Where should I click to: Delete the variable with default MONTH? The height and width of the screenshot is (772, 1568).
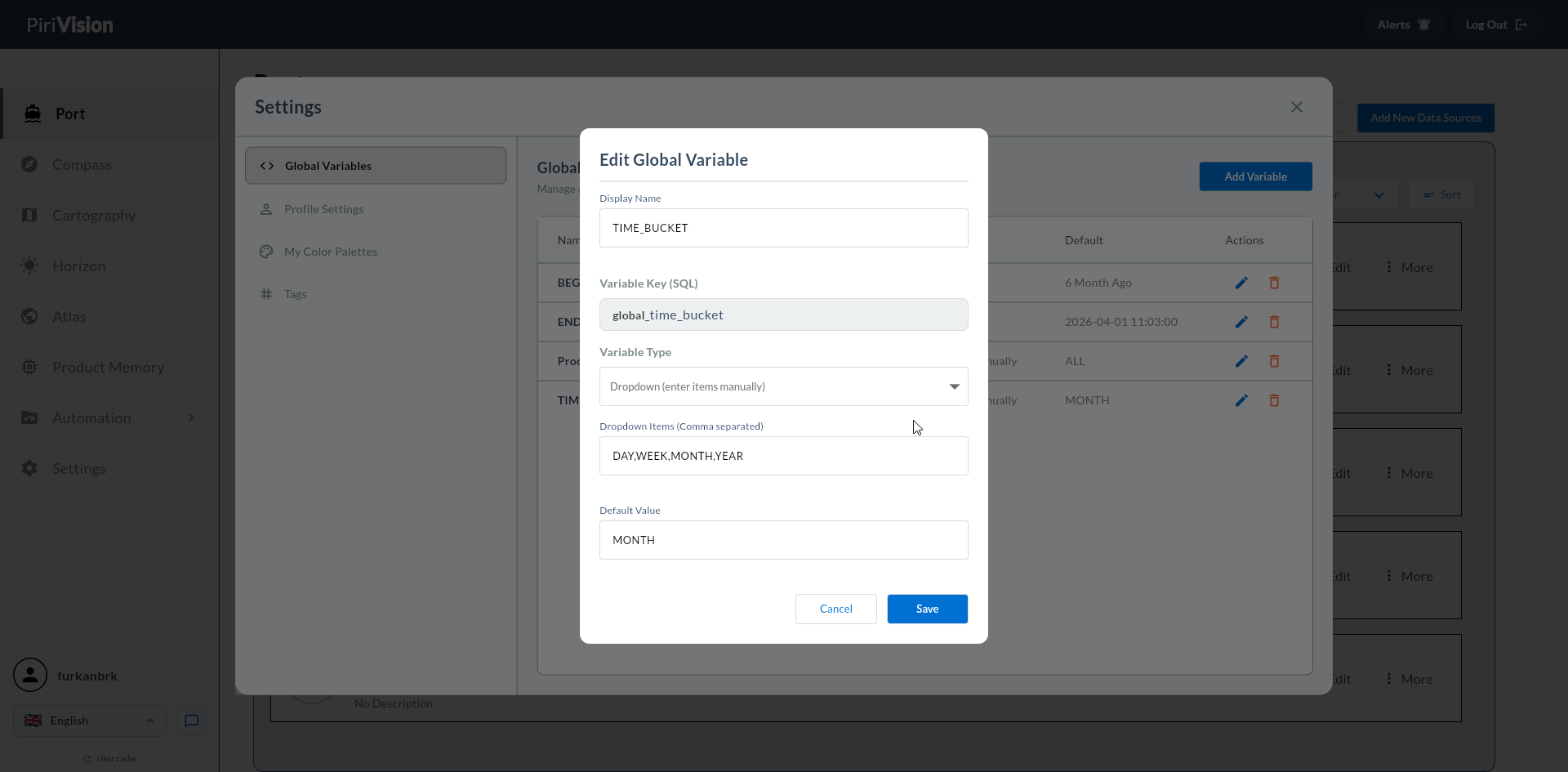click(x=1274, y=400)
